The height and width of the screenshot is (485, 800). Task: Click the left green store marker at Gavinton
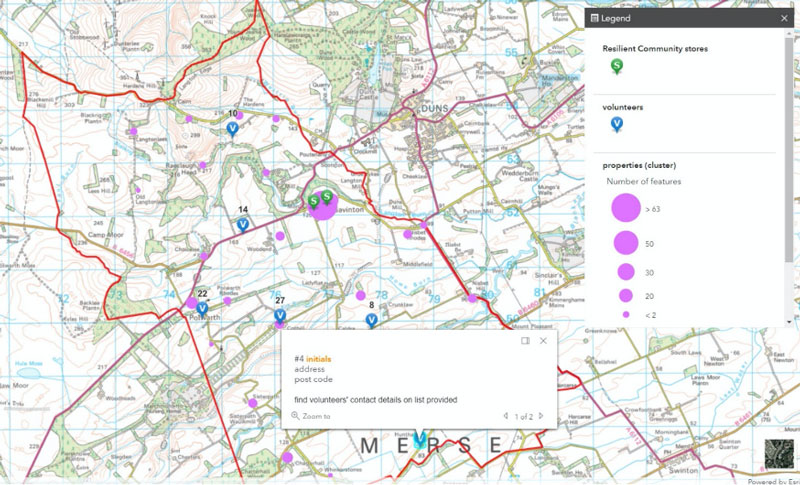(314, 202)
